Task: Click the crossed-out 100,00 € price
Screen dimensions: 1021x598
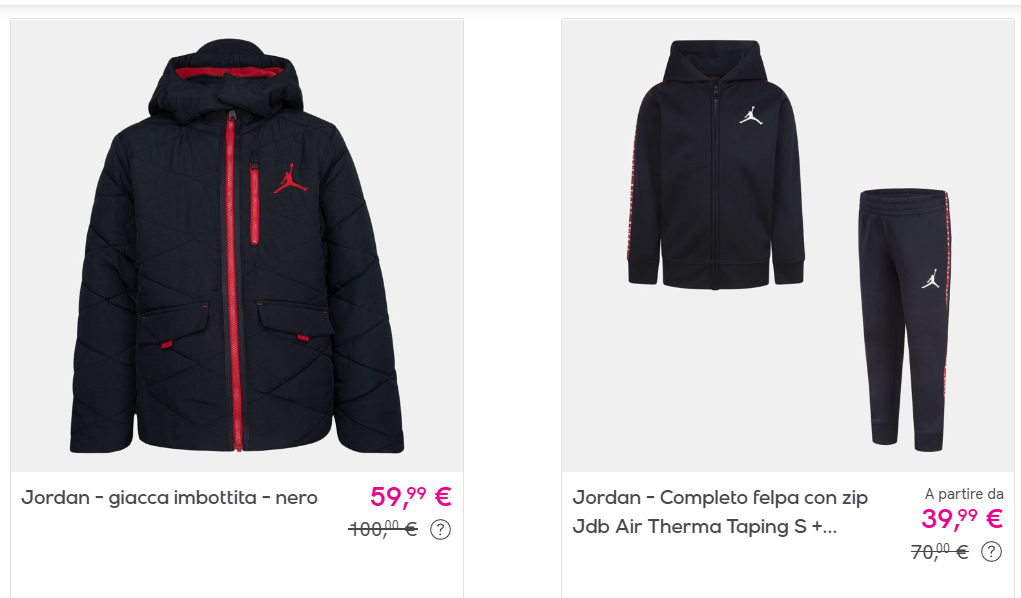Action: pyautogui.click(x=383, y=529)
